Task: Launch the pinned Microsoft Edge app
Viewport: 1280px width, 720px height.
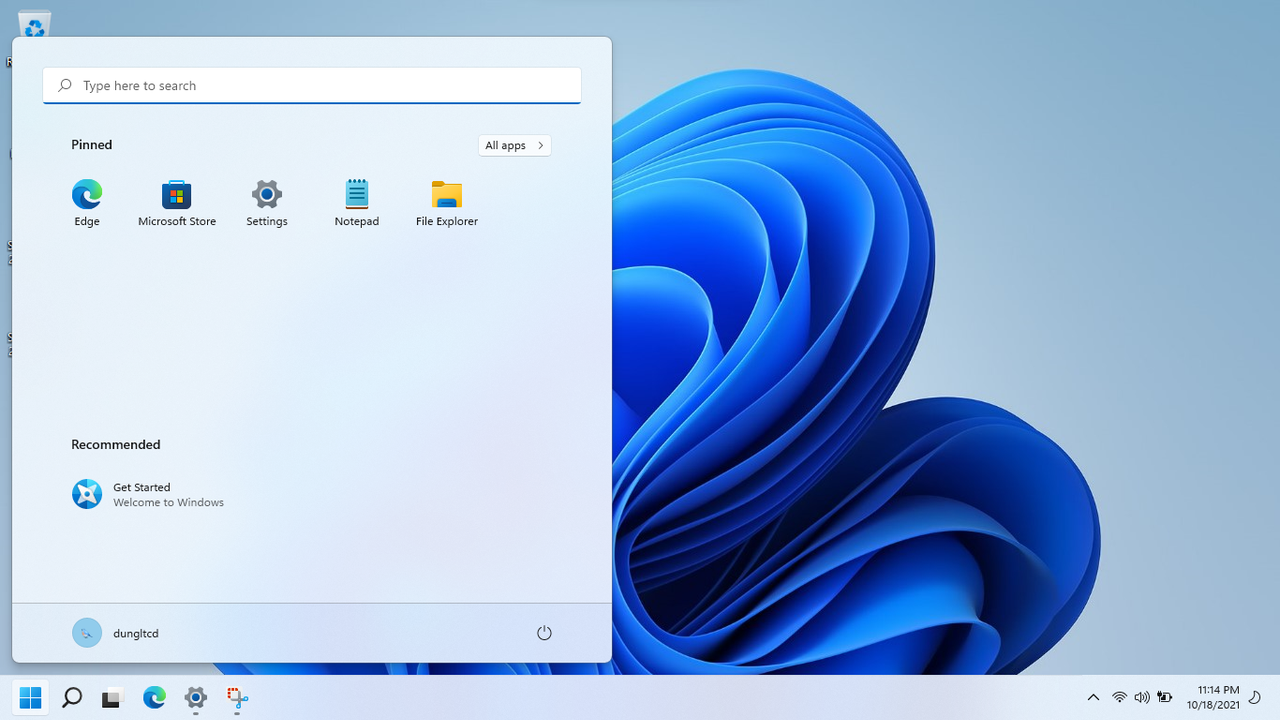Action: [87, 195]
